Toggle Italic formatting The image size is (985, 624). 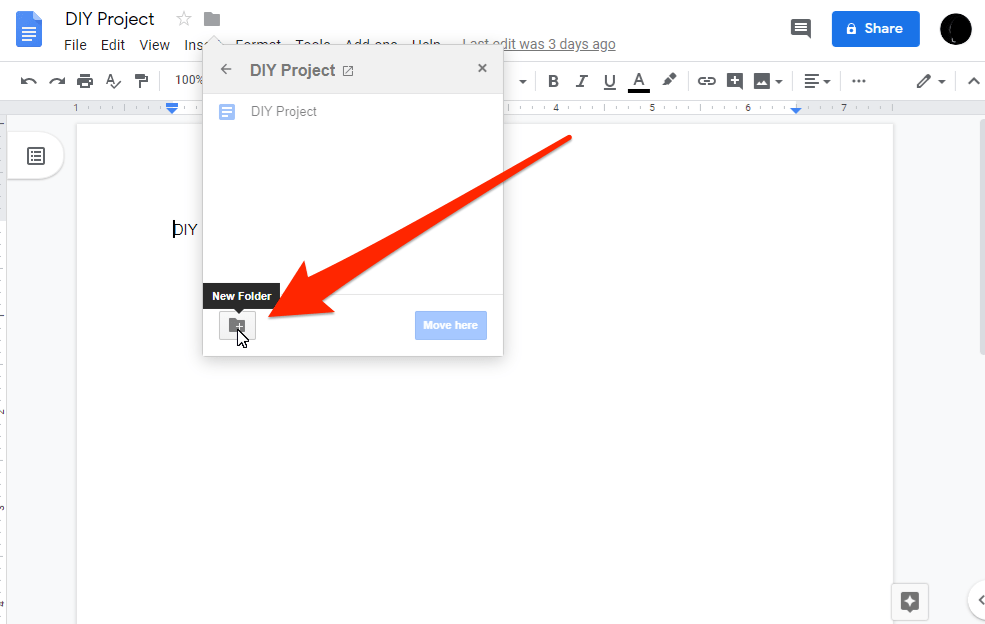582,81
